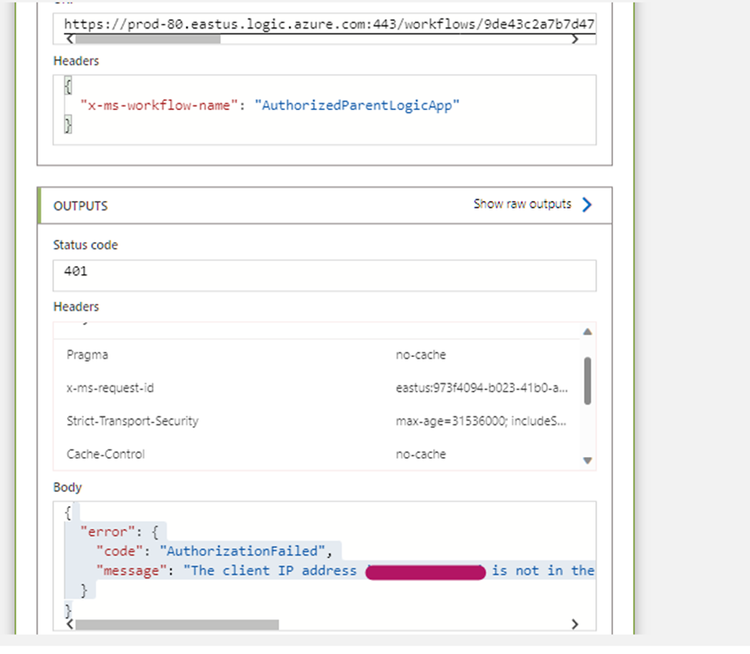Click the right arrow of the Body scrollbar

point(574,624)
